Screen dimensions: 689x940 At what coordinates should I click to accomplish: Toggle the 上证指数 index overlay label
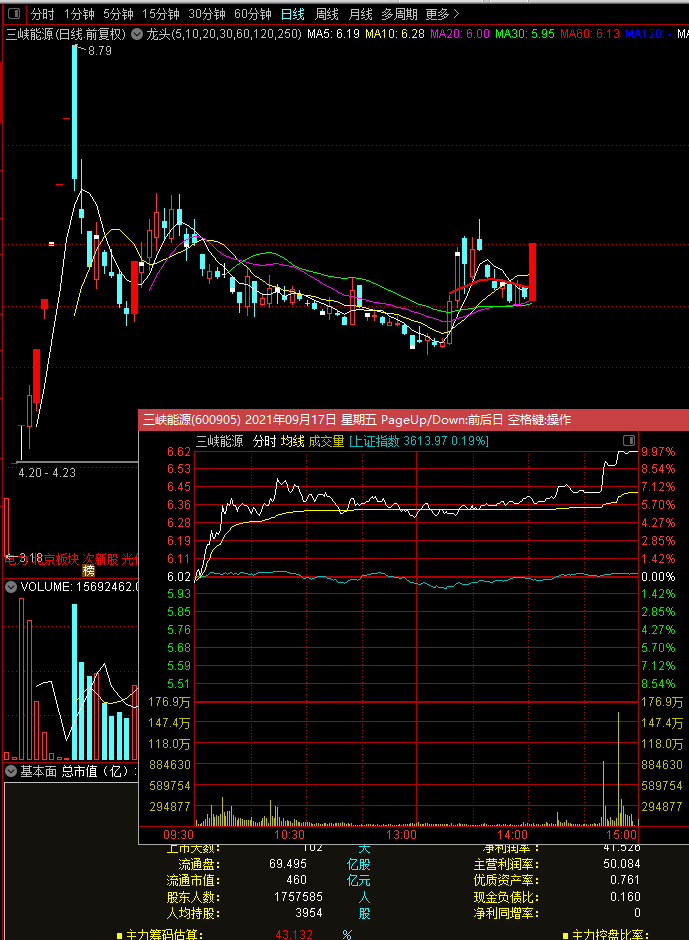click(x=374, y=441)
